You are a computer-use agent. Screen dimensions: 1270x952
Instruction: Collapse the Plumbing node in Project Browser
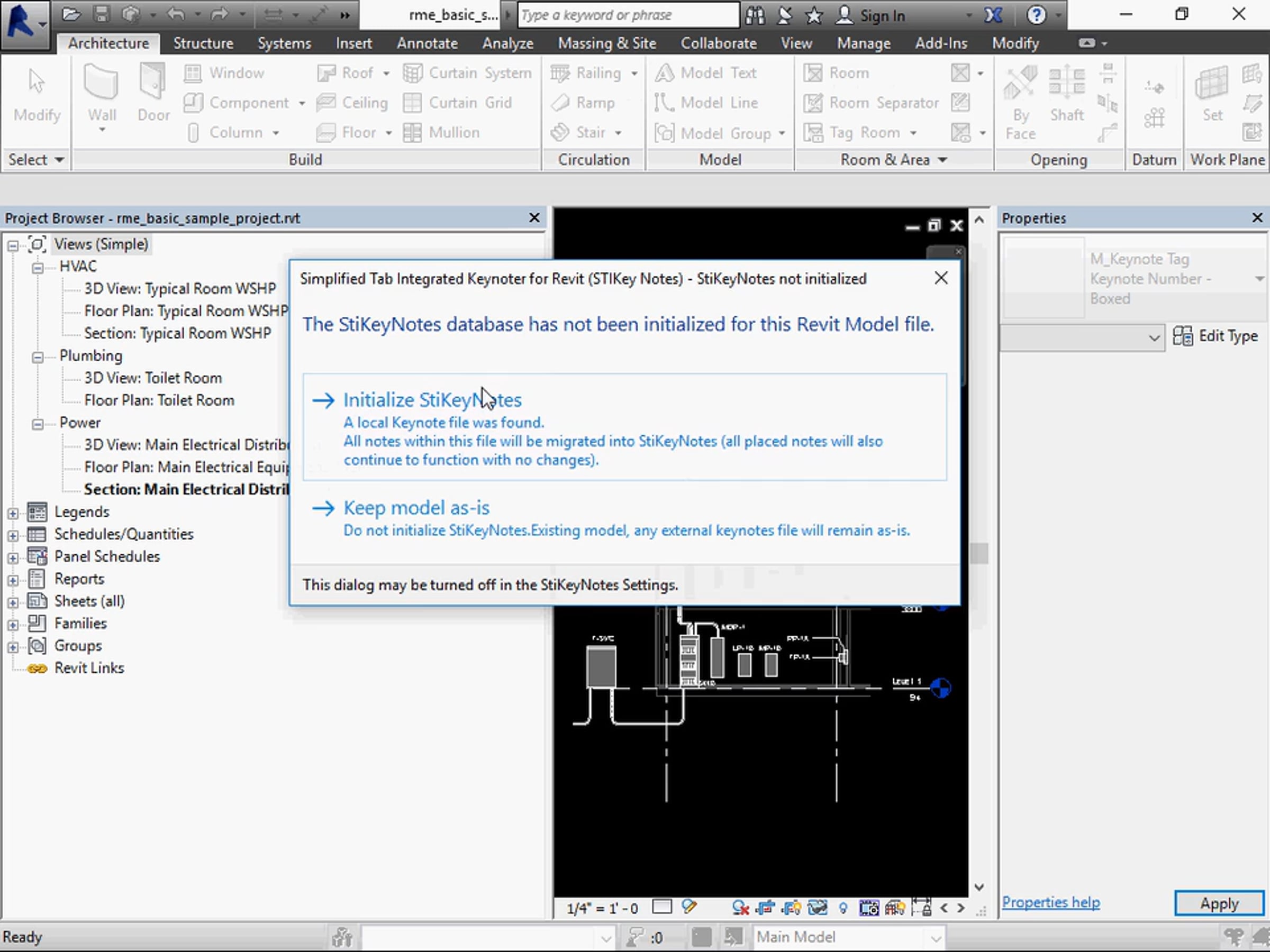coord(38,357)
